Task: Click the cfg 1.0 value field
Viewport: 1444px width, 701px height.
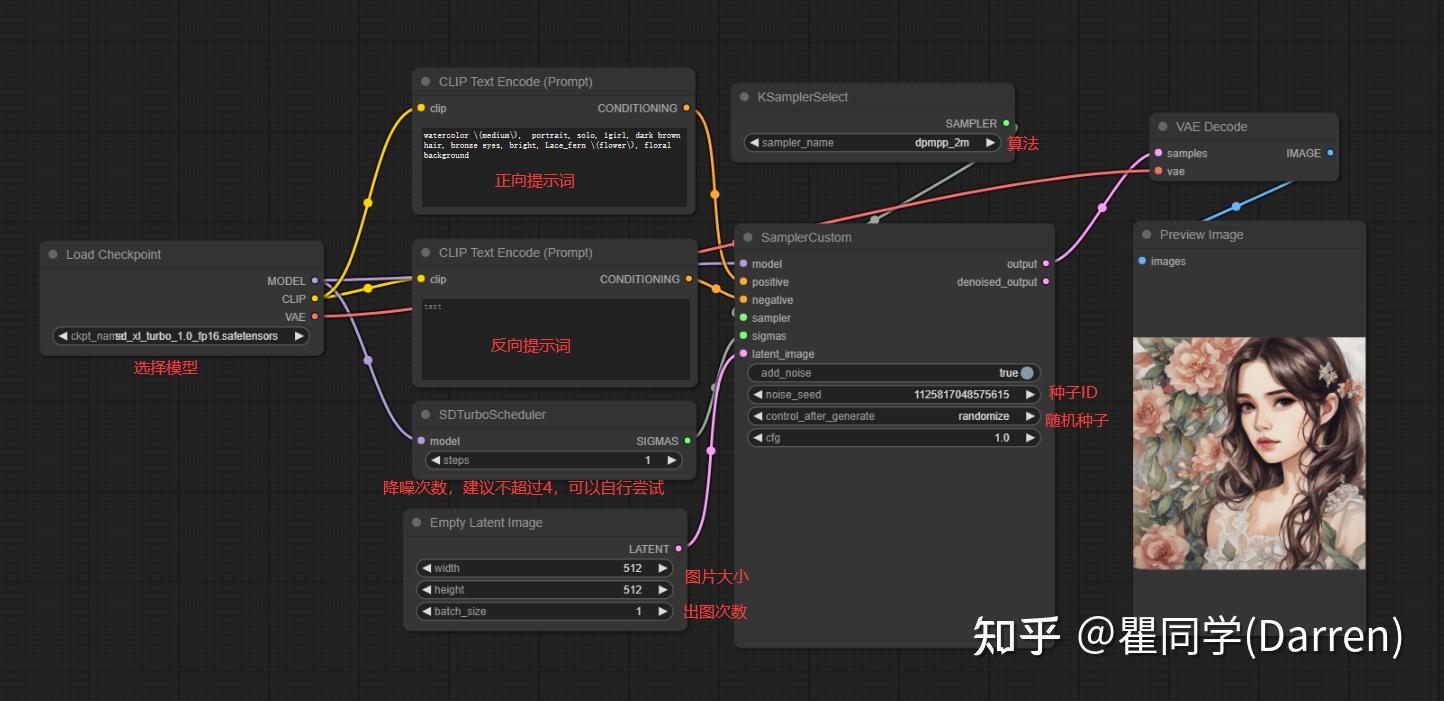Action: click(x=894, y=438)
